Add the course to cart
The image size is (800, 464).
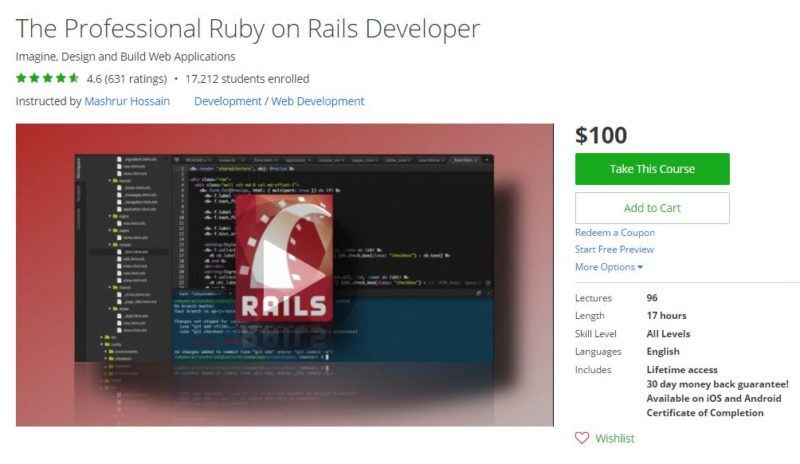tap(652, 208)
